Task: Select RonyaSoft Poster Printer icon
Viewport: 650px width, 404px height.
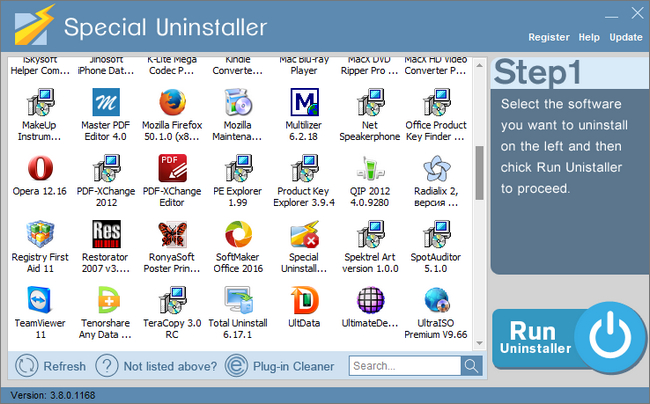Action: [172, 234]
